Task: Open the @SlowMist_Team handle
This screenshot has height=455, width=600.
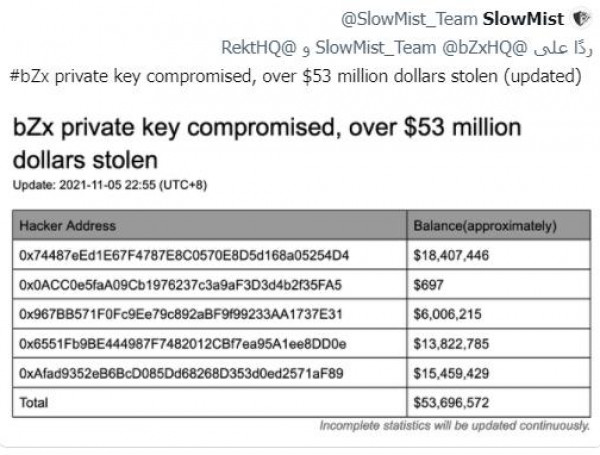Action: click(409, 19)
